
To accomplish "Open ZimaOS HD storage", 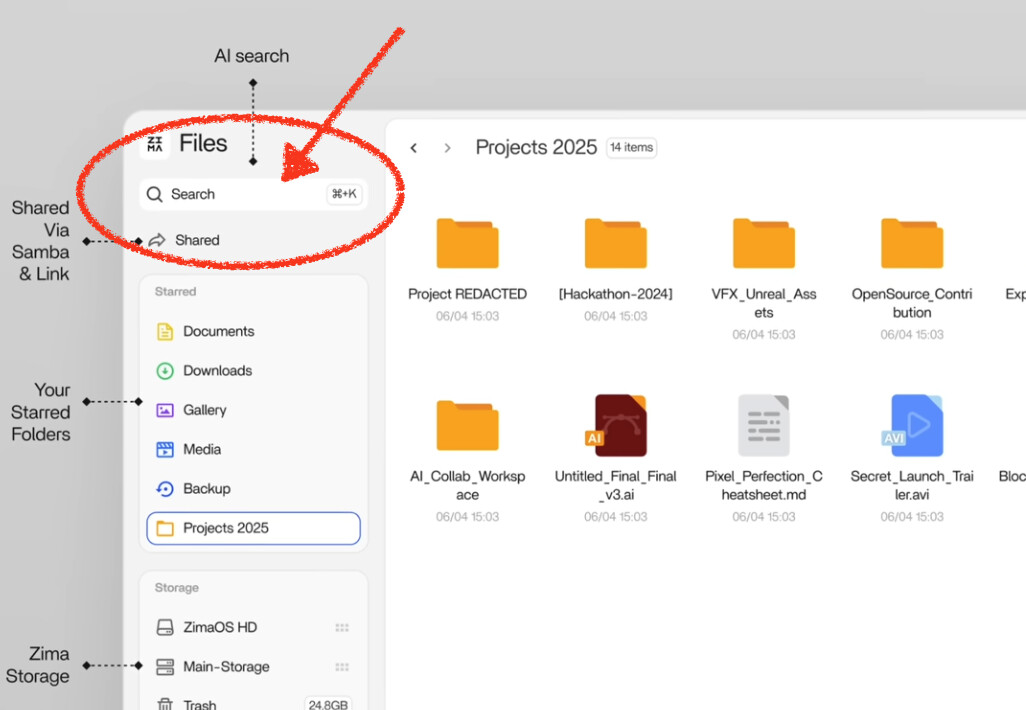I will pyautogui.click(x=219, y=627).
